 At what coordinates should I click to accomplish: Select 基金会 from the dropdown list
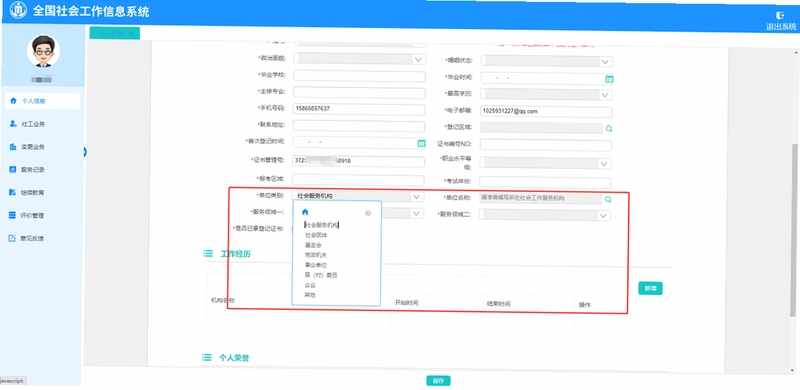(313, 245)
